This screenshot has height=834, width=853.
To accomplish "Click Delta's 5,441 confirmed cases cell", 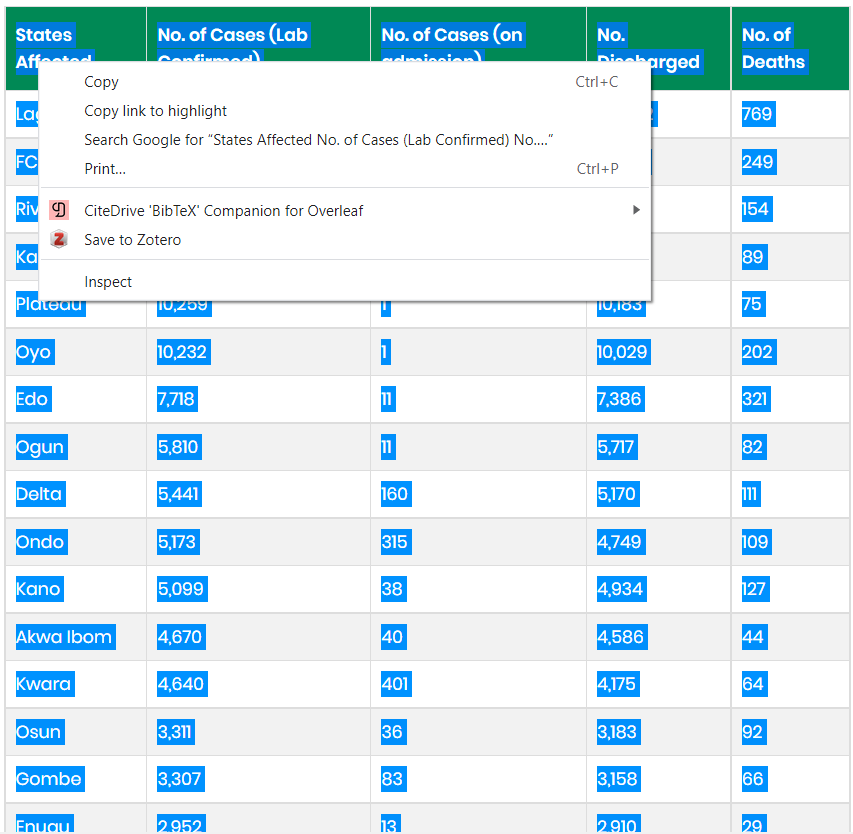I will click(x=179, y=494).
